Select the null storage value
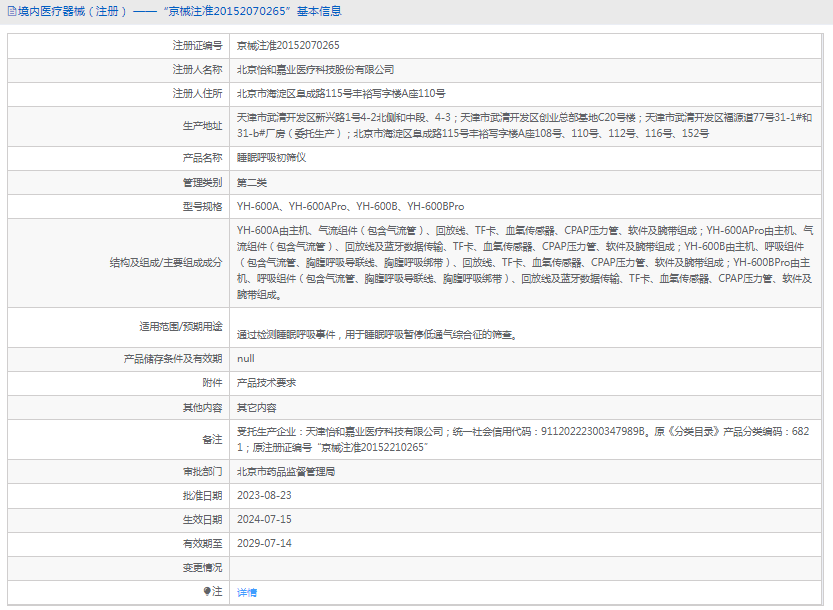Screen dimensions: 833x610 tap(245, 359)
